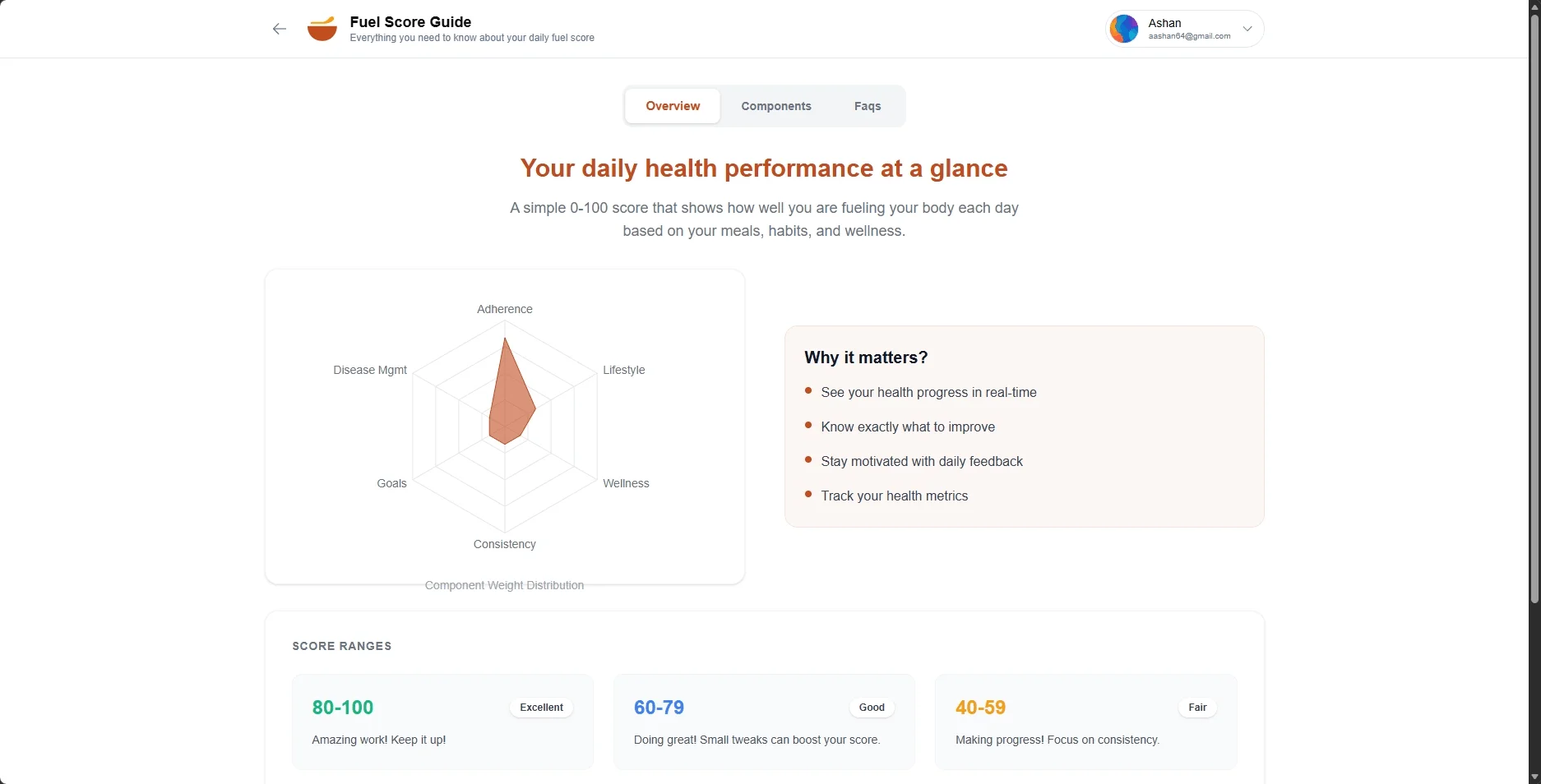Click the Lifestyle axis label
The width and height of the screenshot is (1541, 784).
point(623,370)
